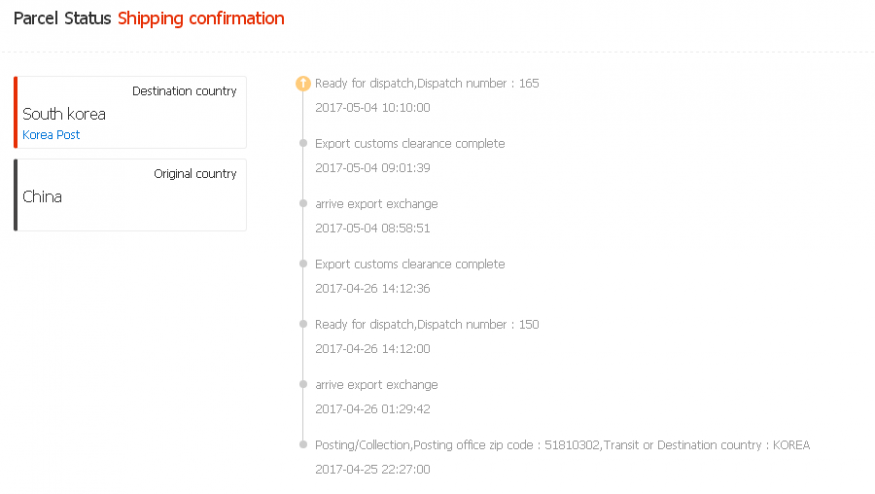Viewport: 875px width, 494px height.
Task: Click timeline dot for Dispatch number 150
Action: tap(303, 324)
